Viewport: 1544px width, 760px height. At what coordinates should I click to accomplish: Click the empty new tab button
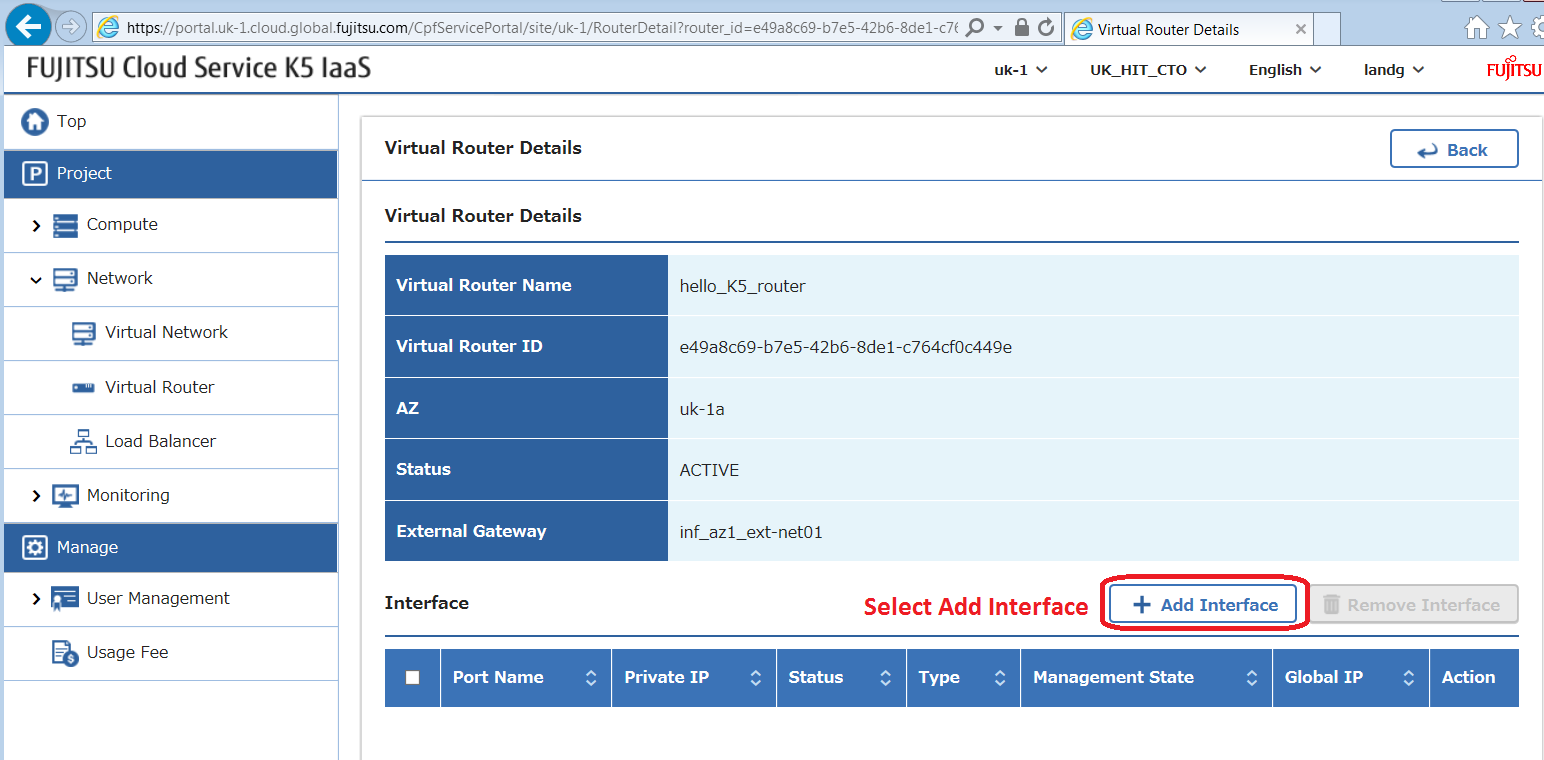(1327, 29)
